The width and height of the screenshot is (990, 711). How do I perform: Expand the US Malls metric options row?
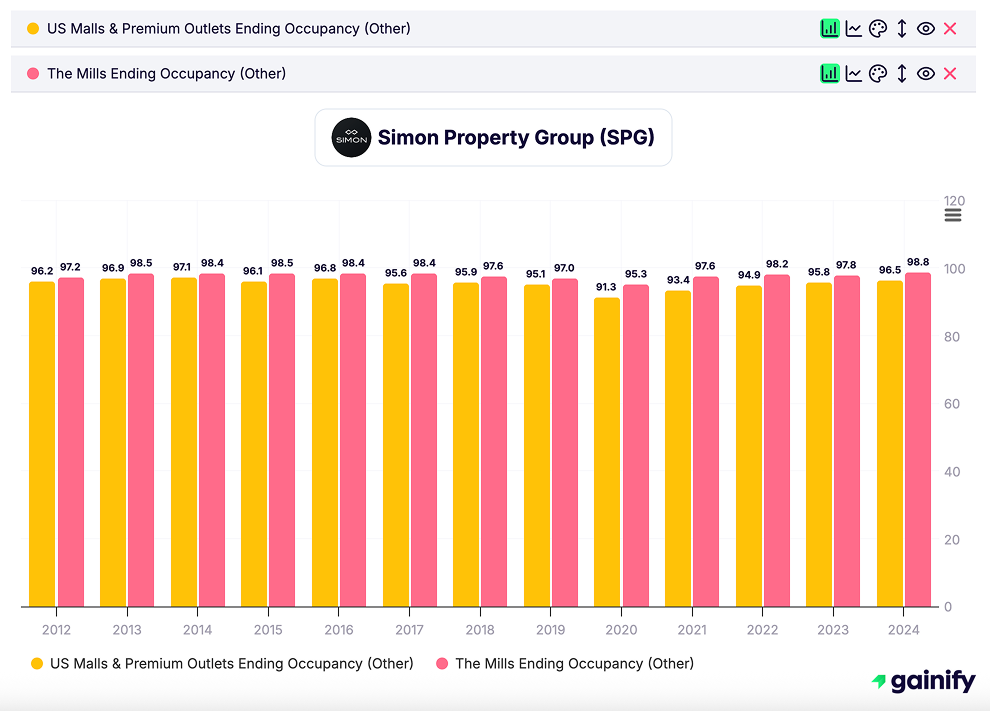[x=400, y=28]
